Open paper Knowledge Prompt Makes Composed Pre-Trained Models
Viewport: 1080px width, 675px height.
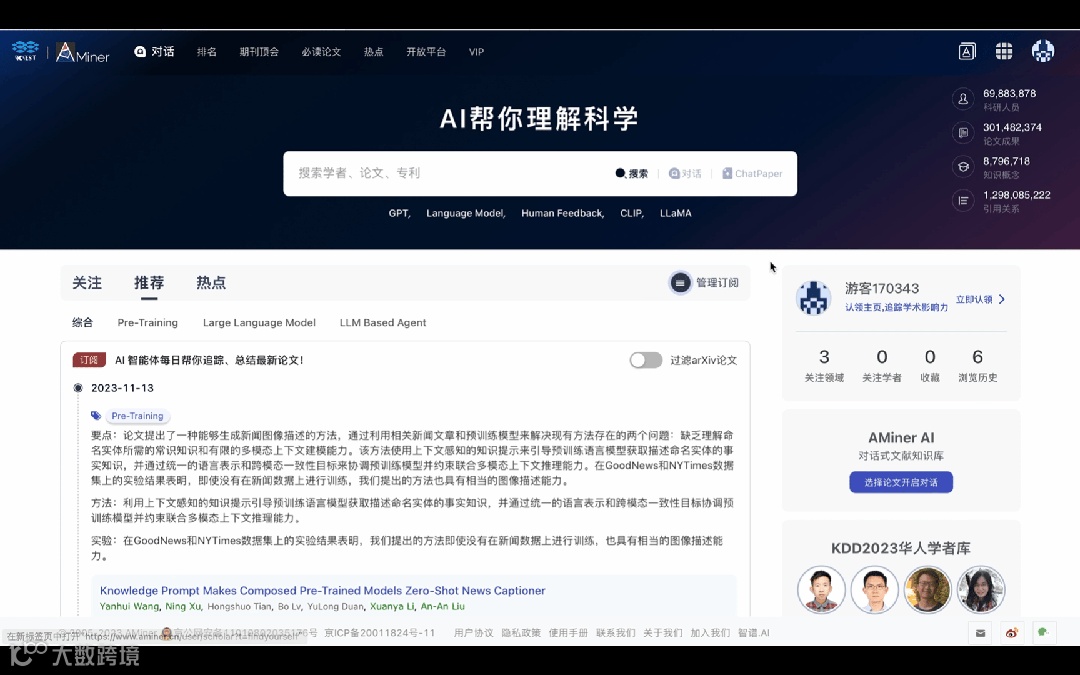[322, 590]
